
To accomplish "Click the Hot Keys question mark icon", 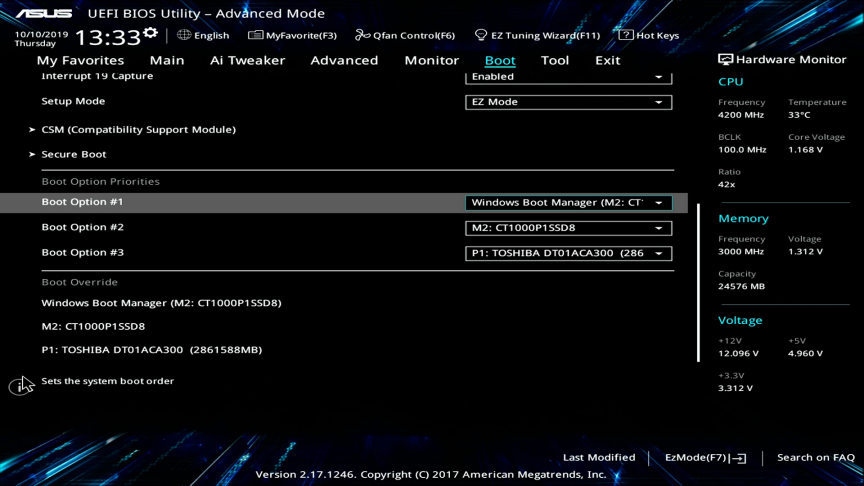I will tap(625, 35).
